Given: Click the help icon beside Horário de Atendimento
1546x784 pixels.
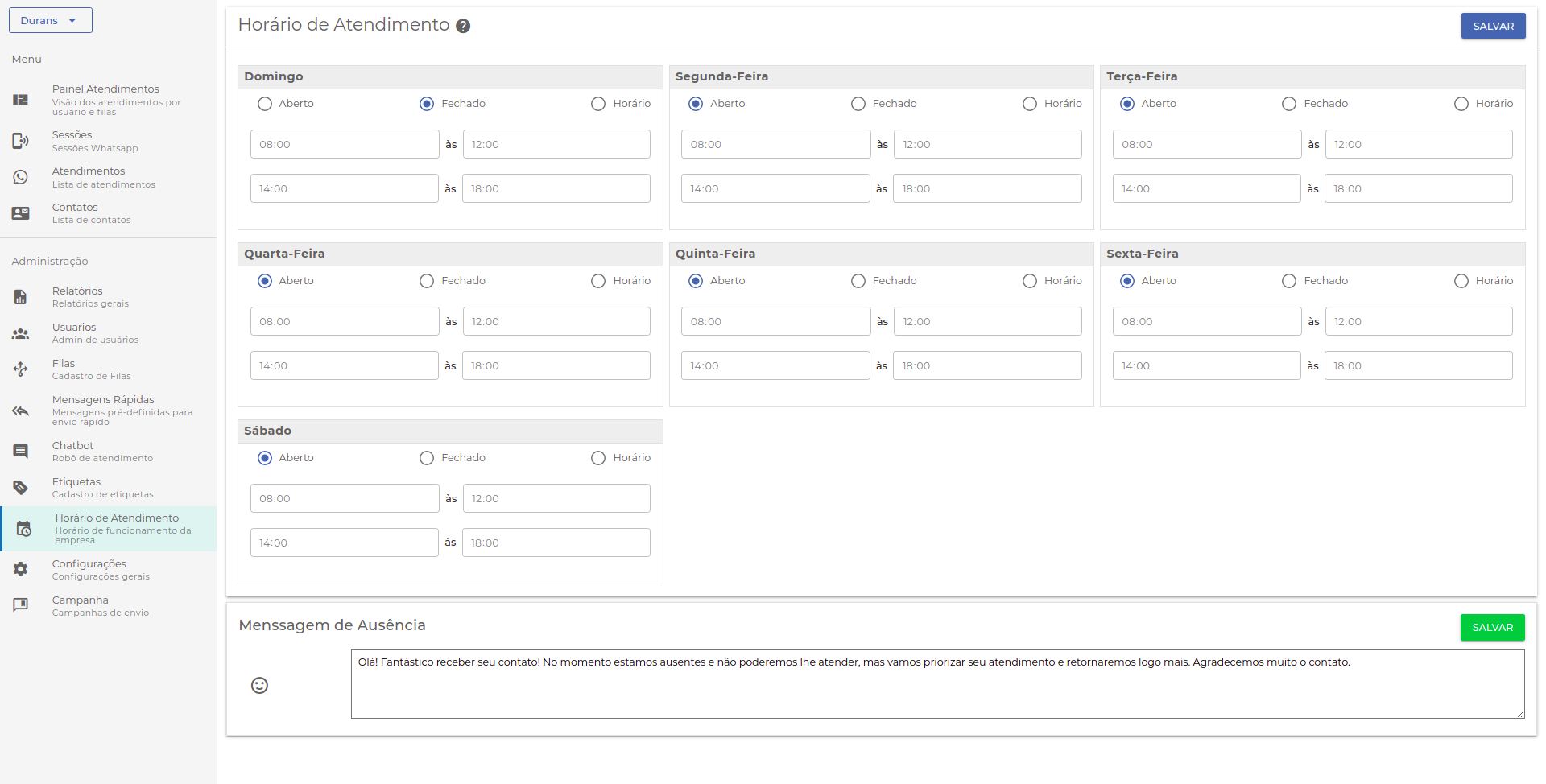Looking at the screenshot, I should coord(463,26).
